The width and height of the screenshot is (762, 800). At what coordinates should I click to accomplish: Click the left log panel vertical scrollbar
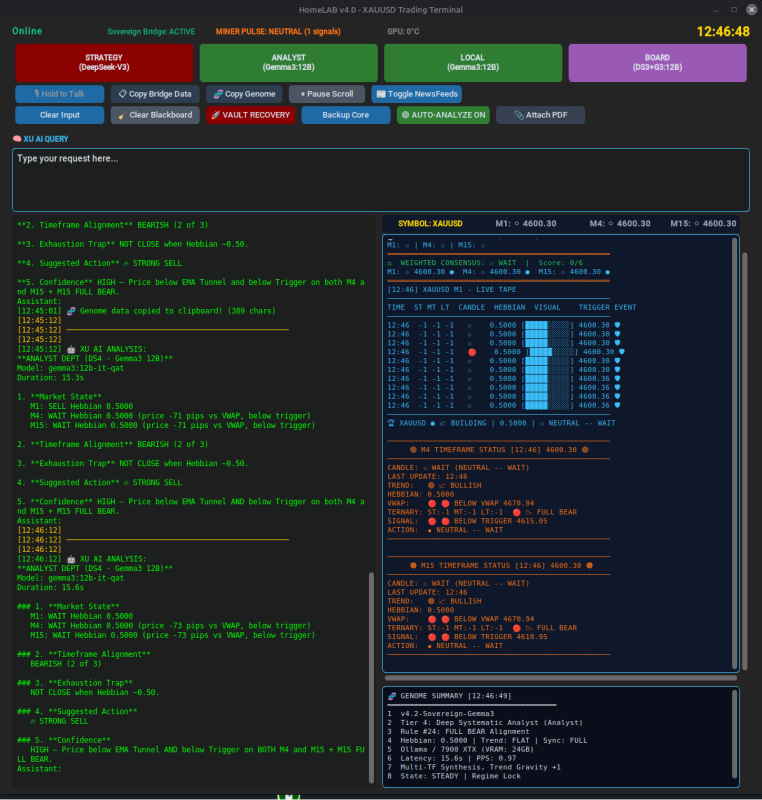[x=371, y=677]
